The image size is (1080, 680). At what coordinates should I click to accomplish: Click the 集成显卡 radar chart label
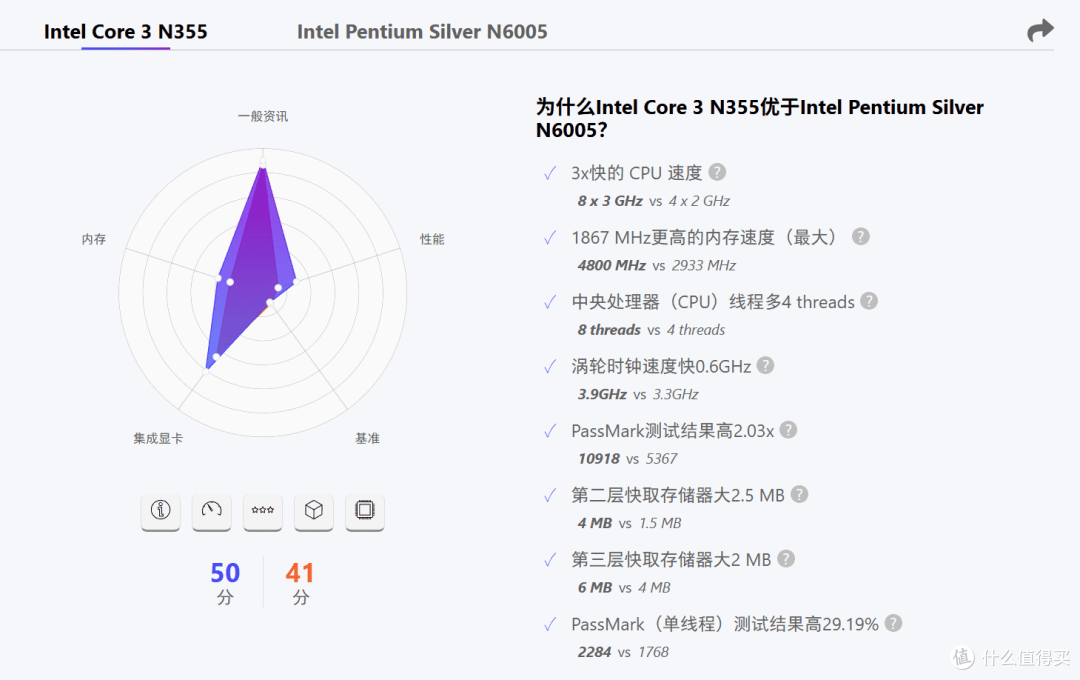(158, 438)
